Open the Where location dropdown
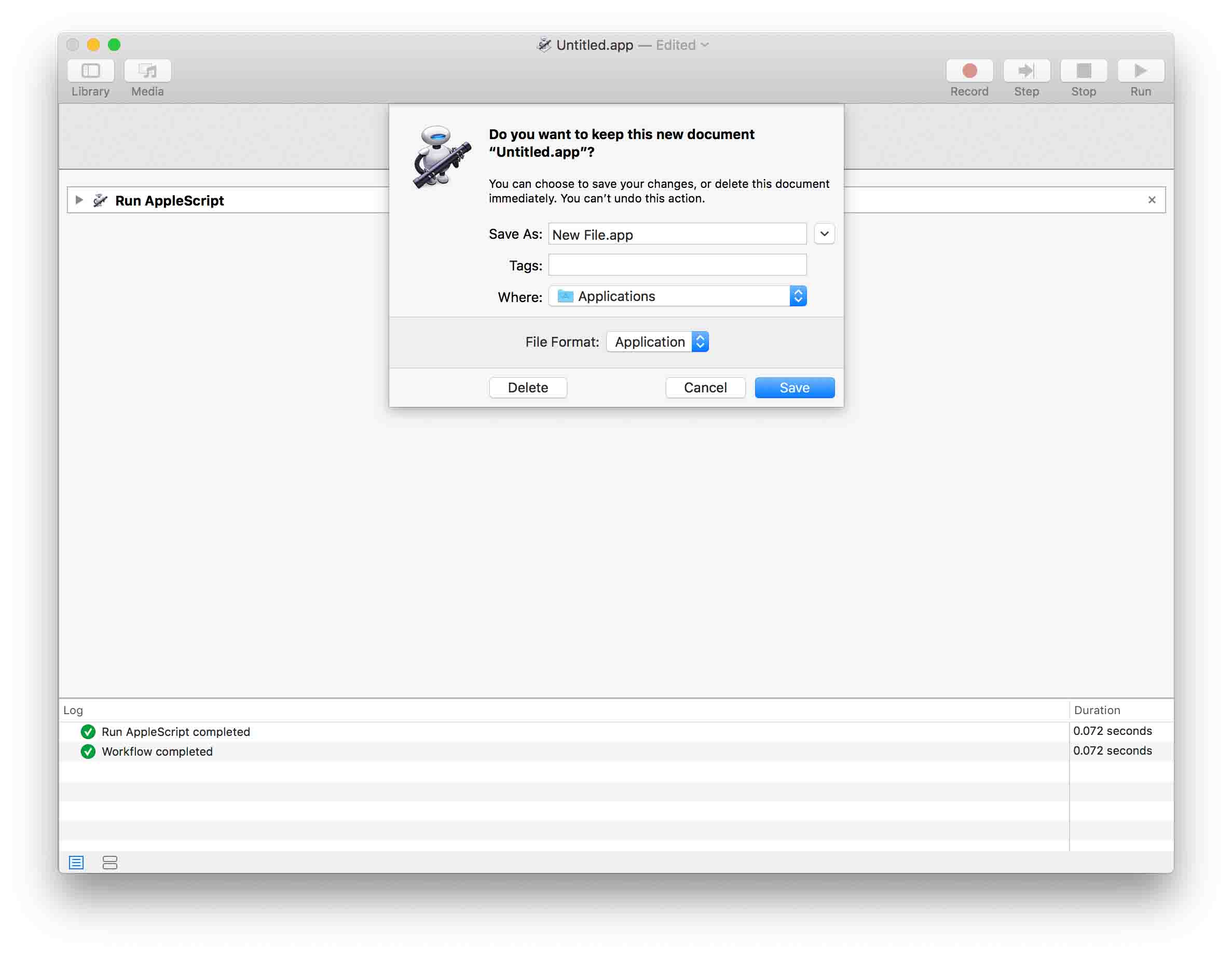 [x=677, y=296]
